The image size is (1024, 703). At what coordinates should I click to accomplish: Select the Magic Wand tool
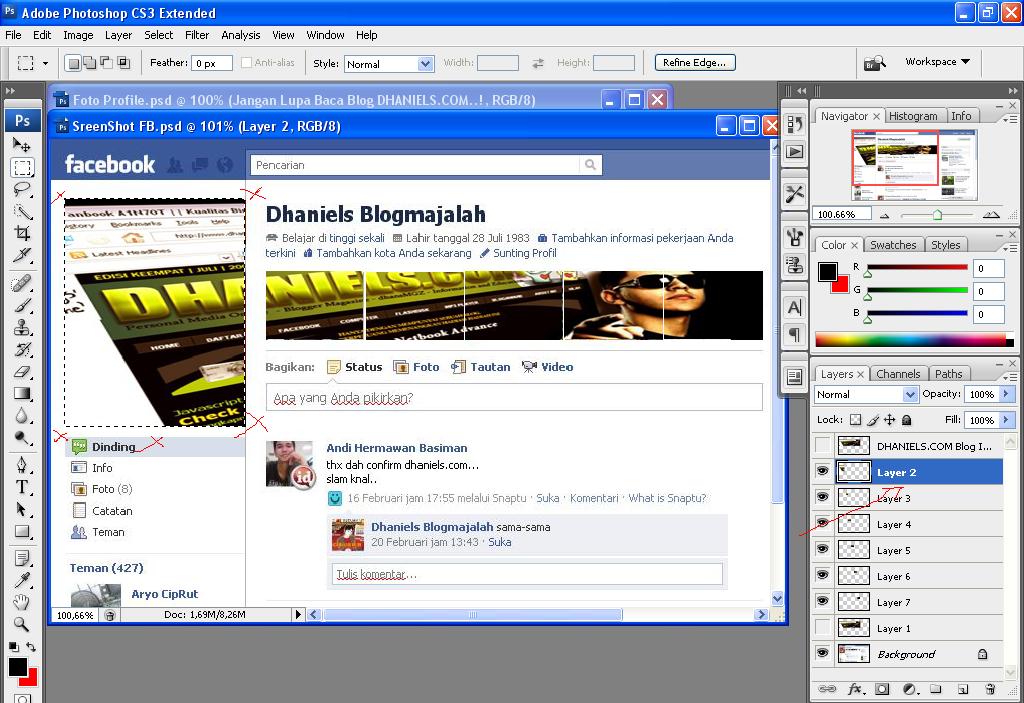[x=22, y=212]
